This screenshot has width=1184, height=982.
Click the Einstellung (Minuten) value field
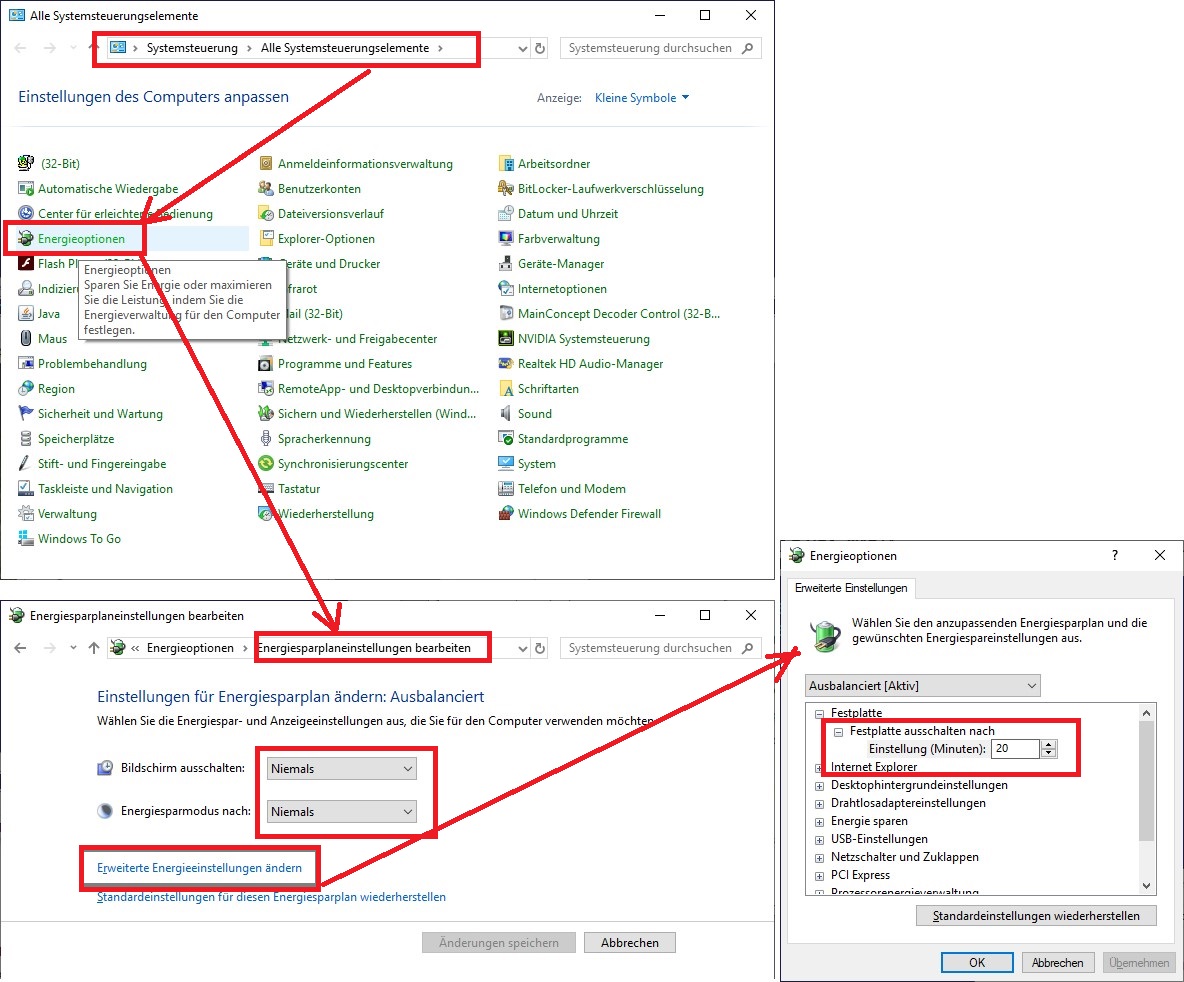(x=1016, y=749)
